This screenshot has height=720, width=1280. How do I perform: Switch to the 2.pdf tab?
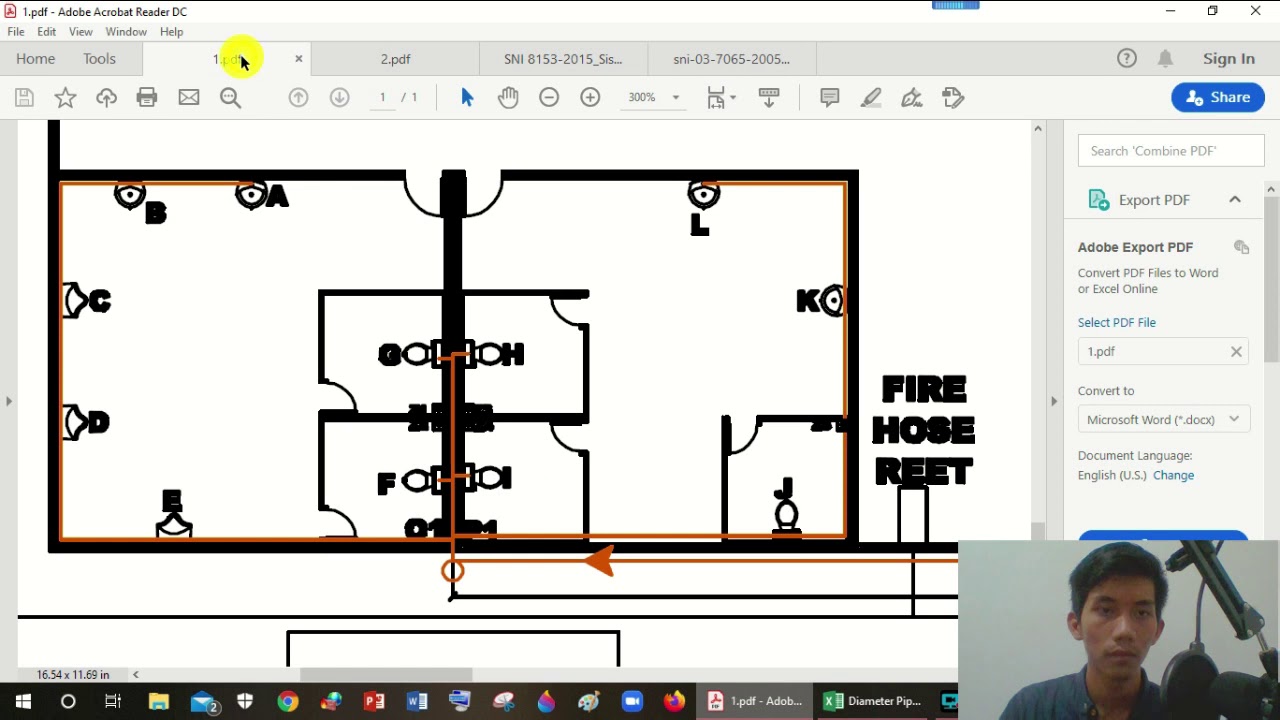tap(395, 59)
